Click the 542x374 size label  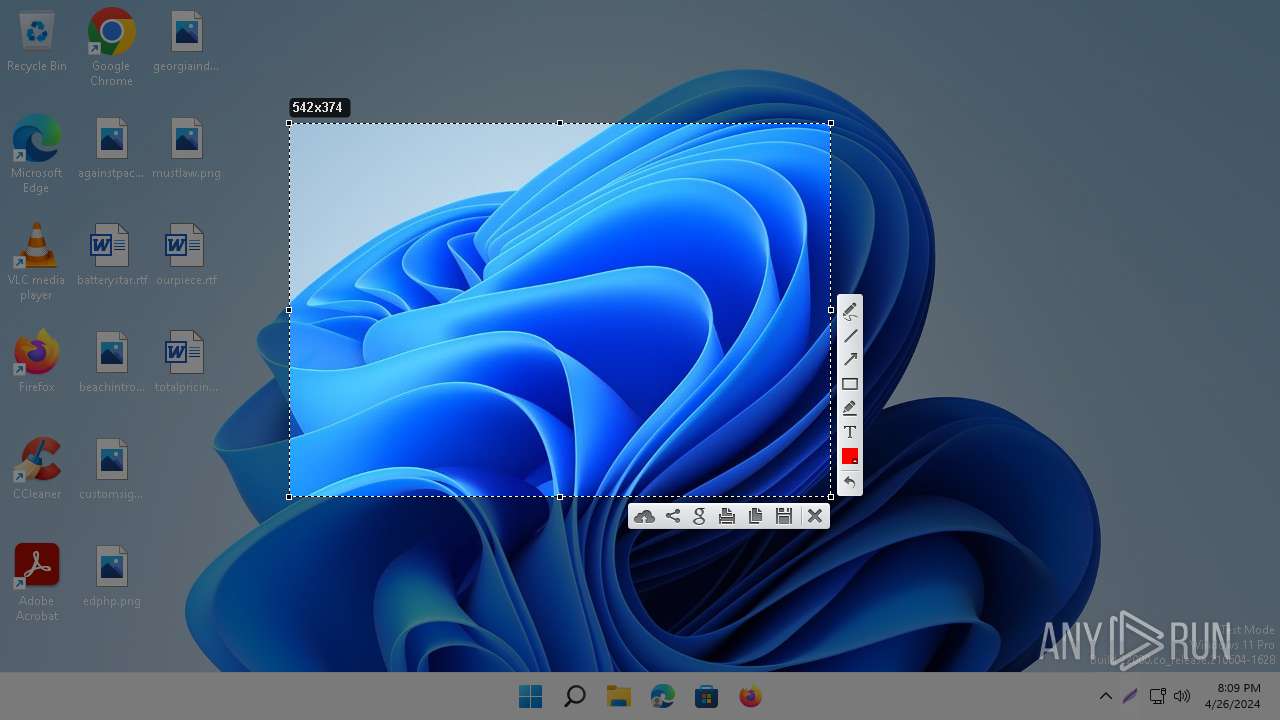coord(318,107)
